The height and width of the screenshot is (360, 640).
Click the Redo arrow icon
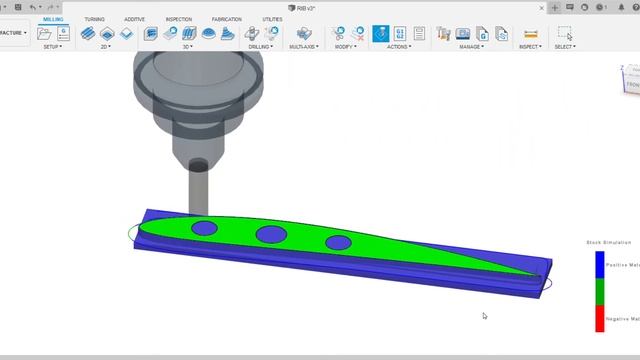pyautogui.click(x=50, y=7)
